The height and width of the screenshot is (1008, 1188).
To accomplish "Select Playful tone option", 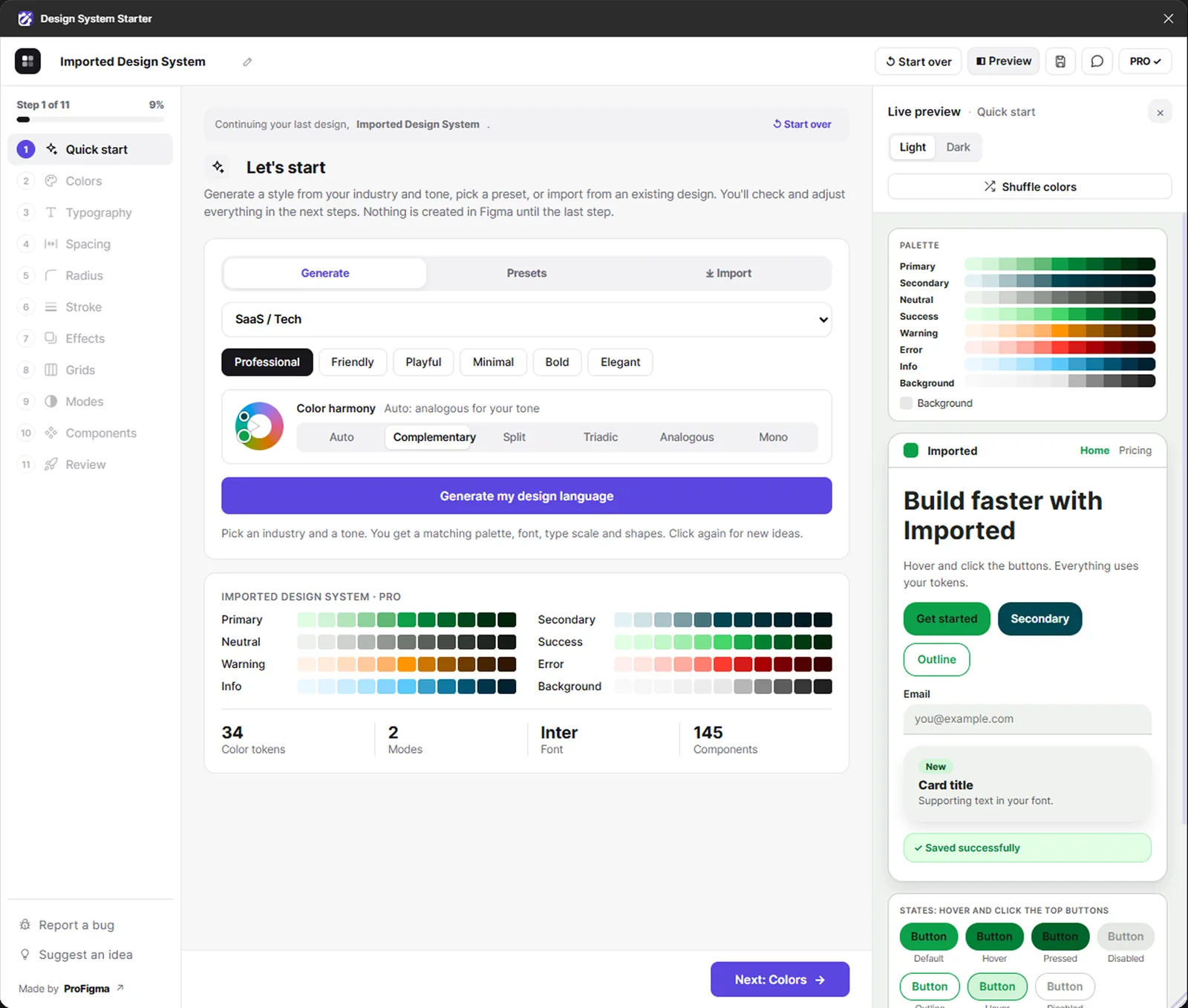I will [423, 362].
